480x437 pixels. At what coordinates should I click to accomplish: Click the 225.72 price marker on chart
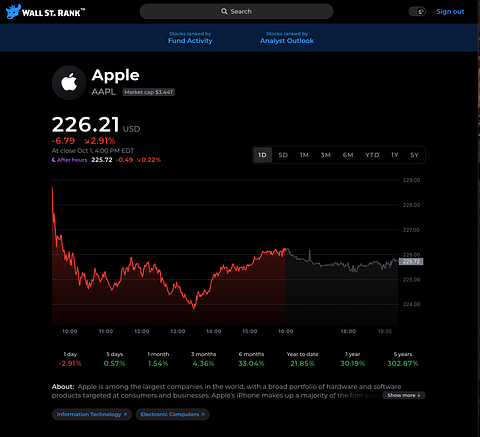tap(411, 262)
